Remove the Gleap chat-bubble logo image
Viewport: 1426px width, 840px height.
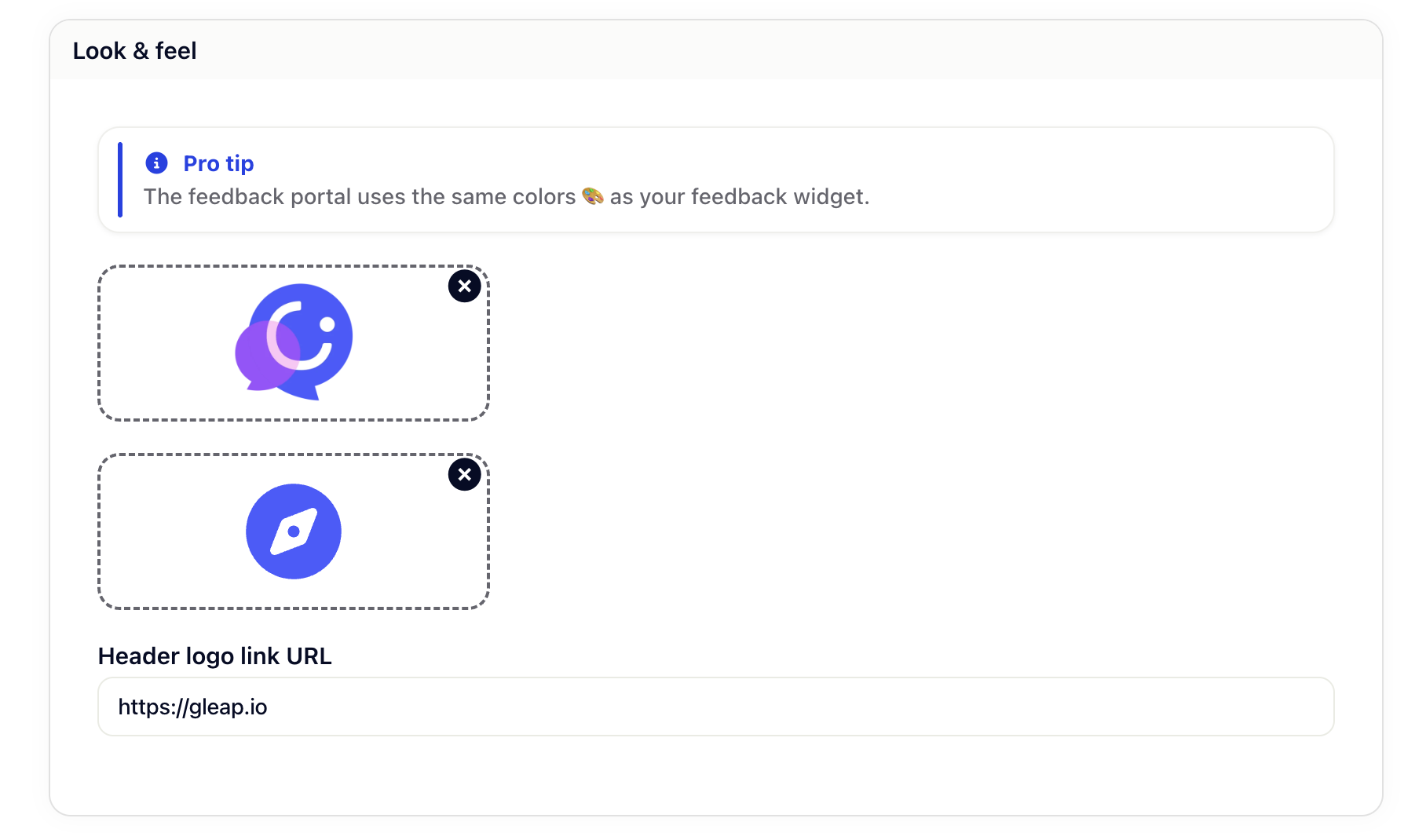click(x=464, y=287)
